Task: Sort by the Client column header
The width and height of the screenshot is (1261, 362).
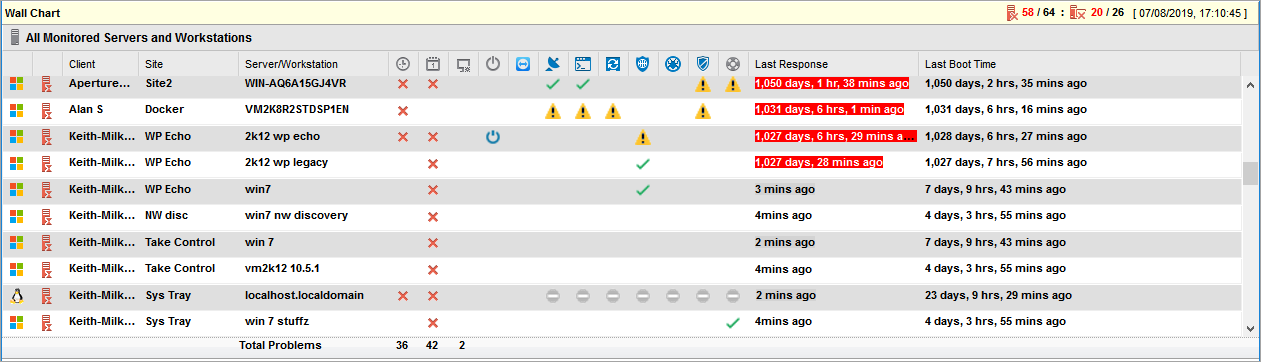Action: tap(82, 64)
